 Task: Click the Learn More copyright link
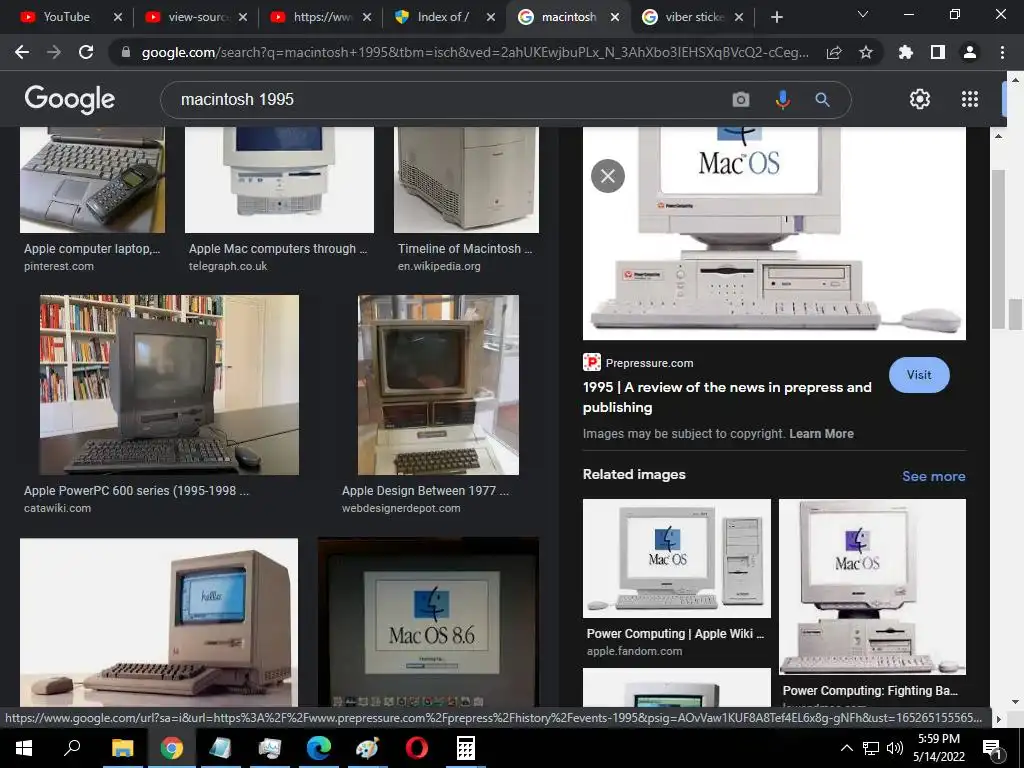click(x=821, y=434)
